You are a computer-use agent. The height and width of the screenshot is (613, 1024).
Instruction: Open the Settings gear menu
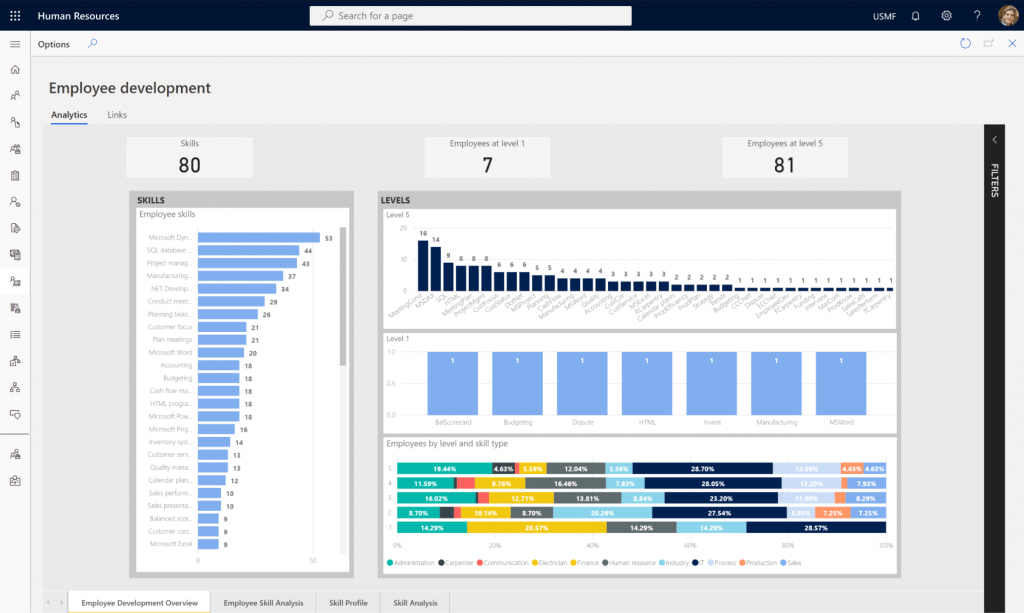[x=946, y=15]
